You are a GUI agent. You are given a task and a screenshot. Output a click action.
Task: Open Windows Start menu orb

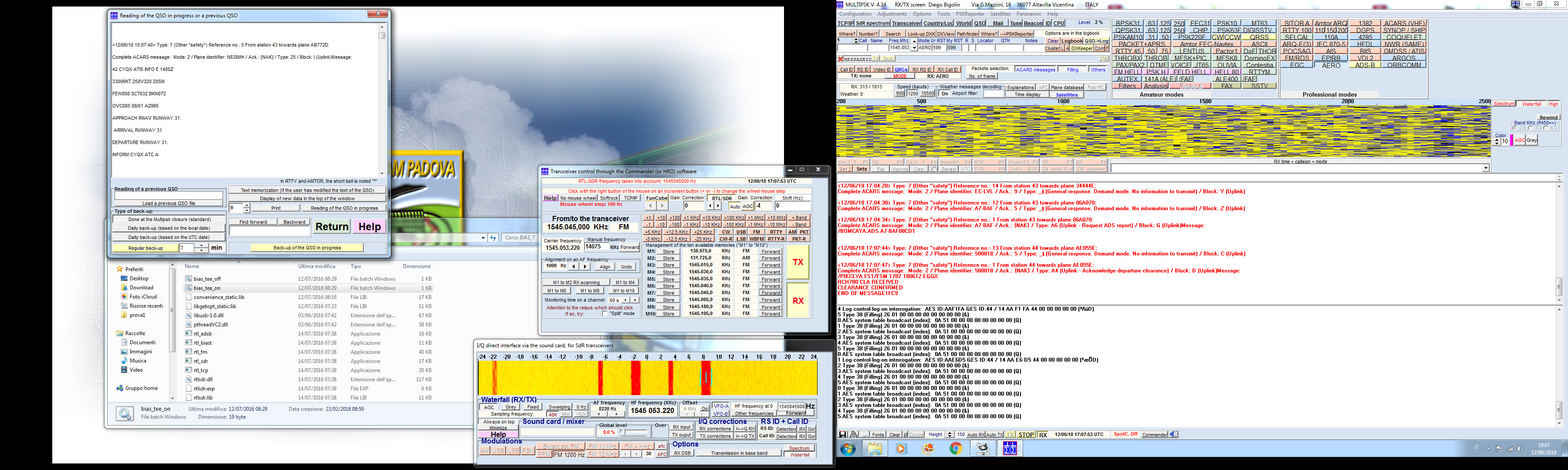848,449
